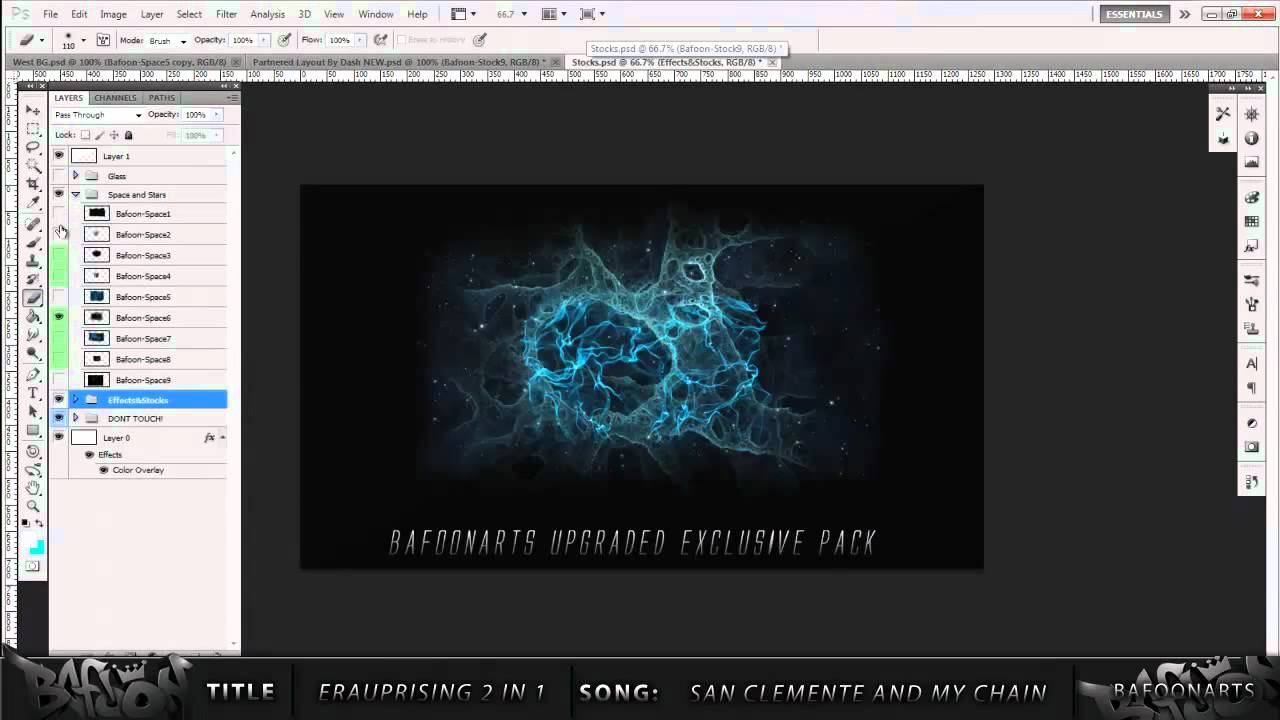Select the Move tool

coord(33,110)
